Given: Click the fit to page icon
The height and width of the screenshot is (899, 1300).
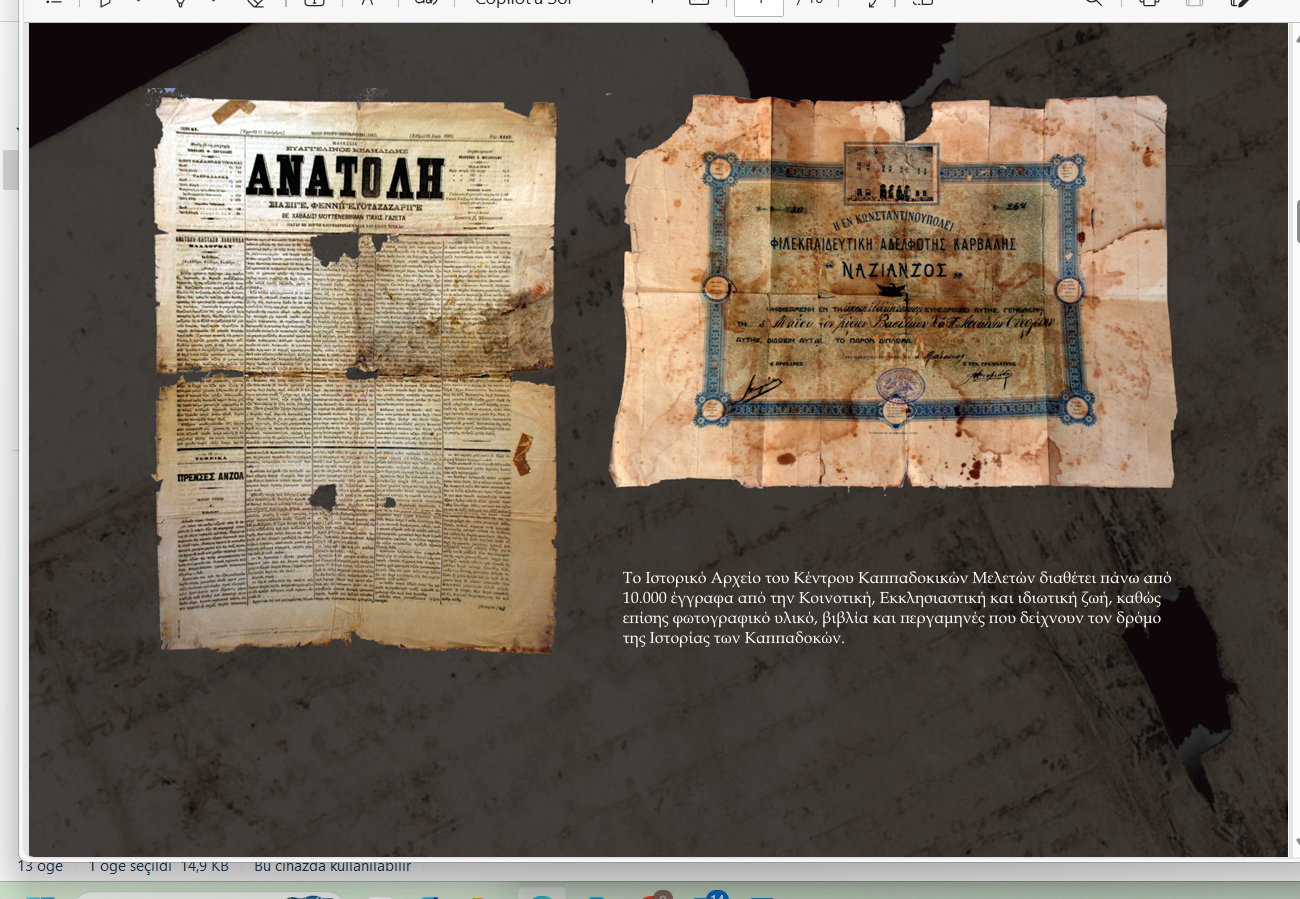Looking at the screenshot, I should pyautogui.click(x=701, y=3).
